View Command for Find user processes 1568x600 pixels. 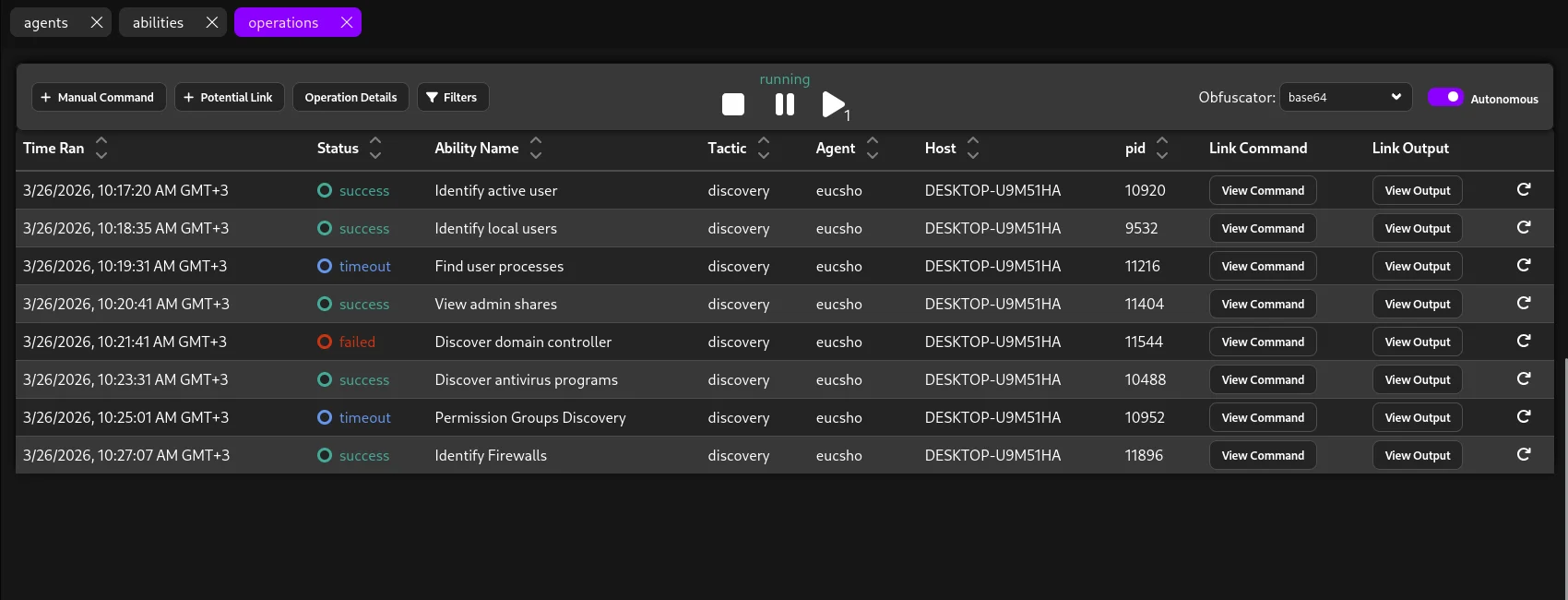click(x=1263, y=266)
